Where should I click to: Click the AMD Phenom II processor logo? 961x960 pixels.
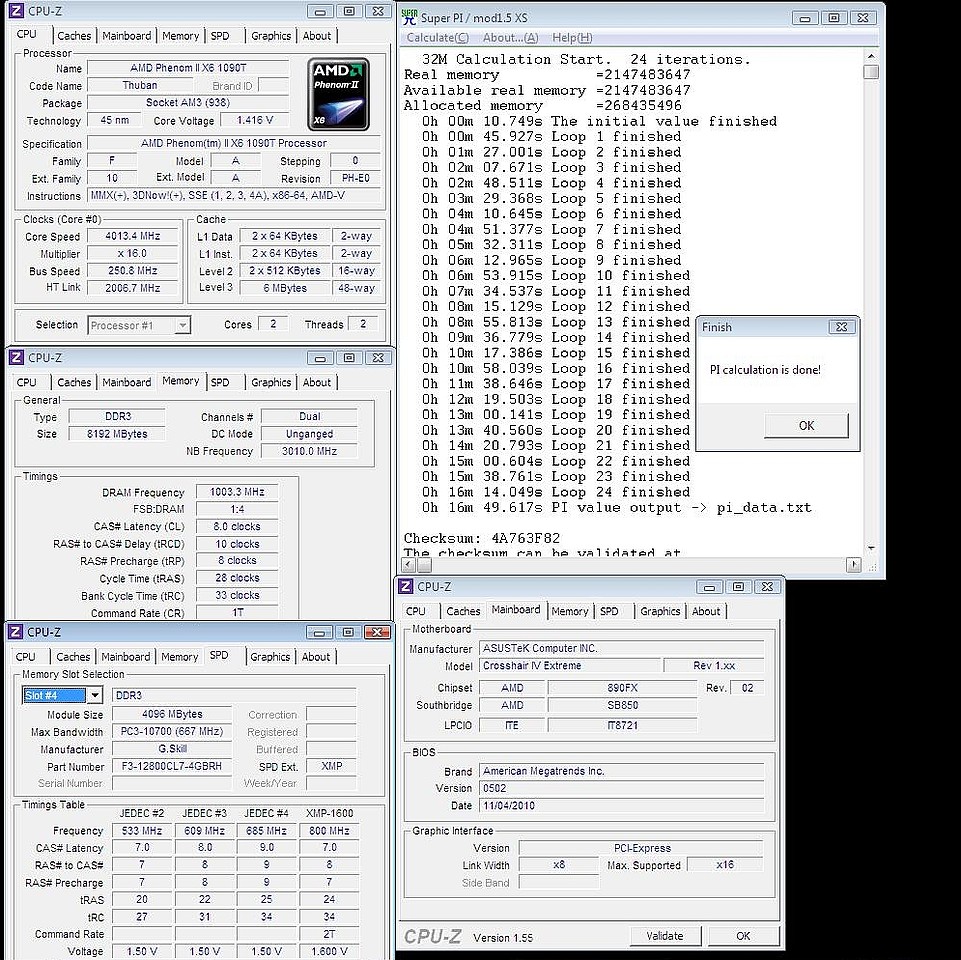338,94
